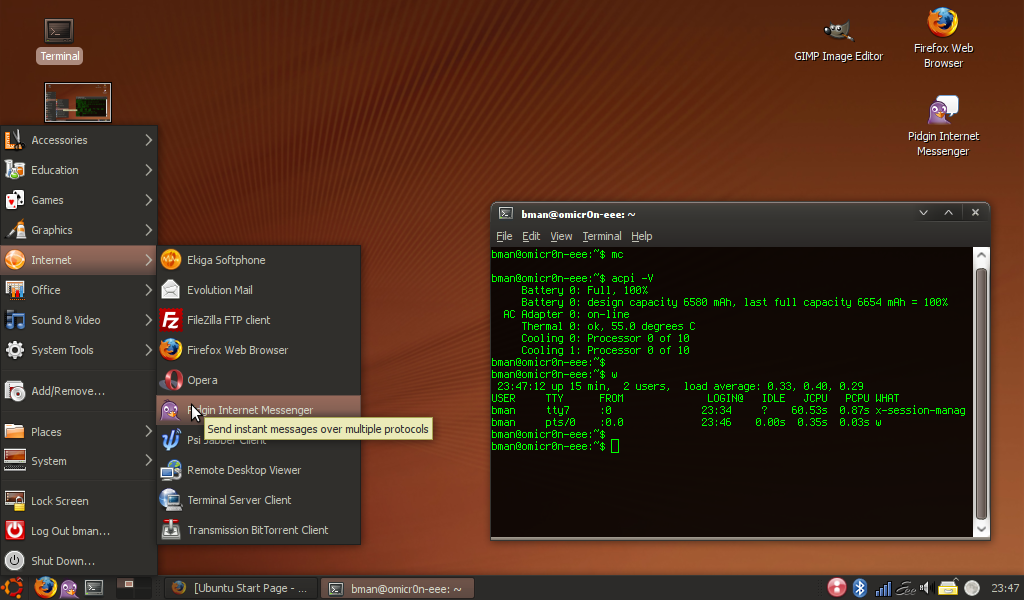Open the File menu in the terminal
This screenshot has width=1024, height=600.
(504, 236)
